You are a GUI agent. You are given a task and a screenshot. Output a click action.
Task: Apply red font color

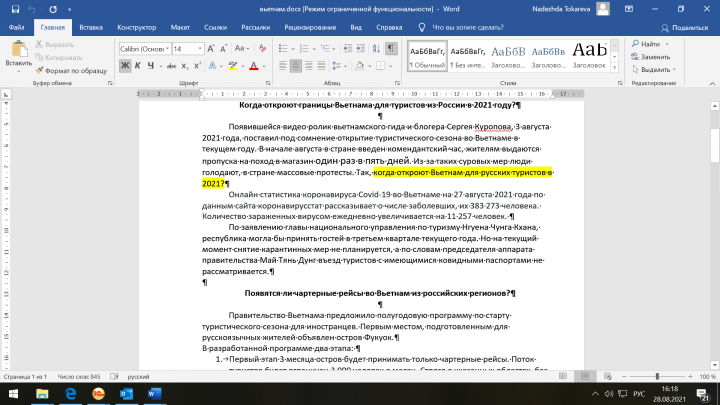pyautogui.click(x=253, y=66)
